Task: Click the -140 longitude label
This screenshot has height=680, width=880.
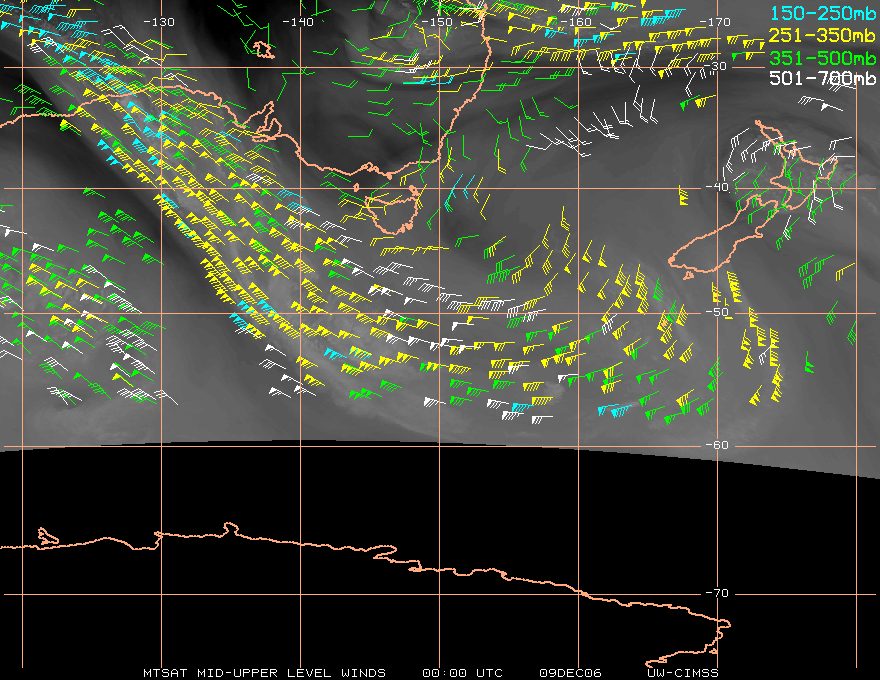Action: point(298,22)
